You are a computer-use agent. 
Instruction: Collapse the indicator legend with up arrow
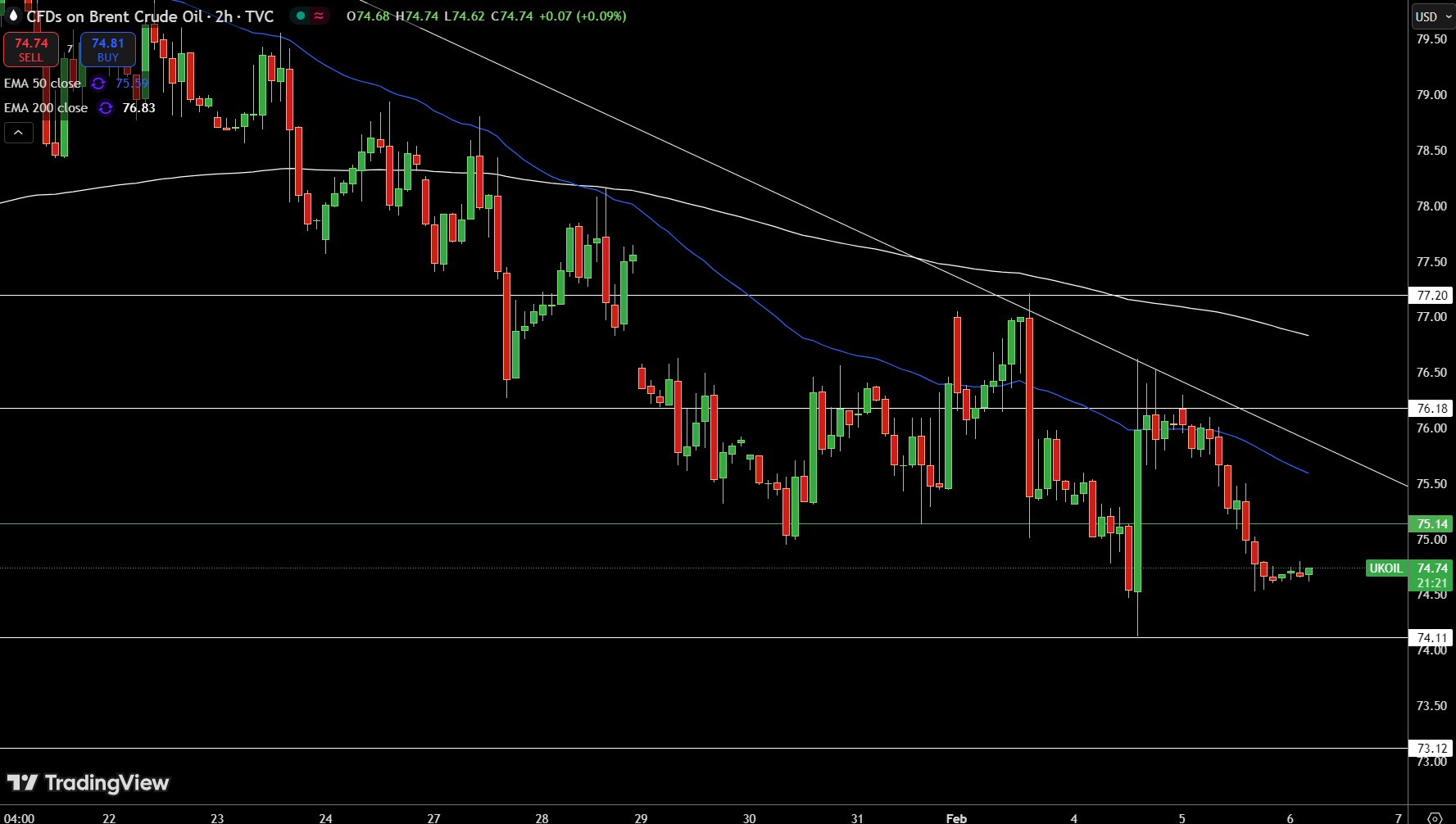(18, 132)
